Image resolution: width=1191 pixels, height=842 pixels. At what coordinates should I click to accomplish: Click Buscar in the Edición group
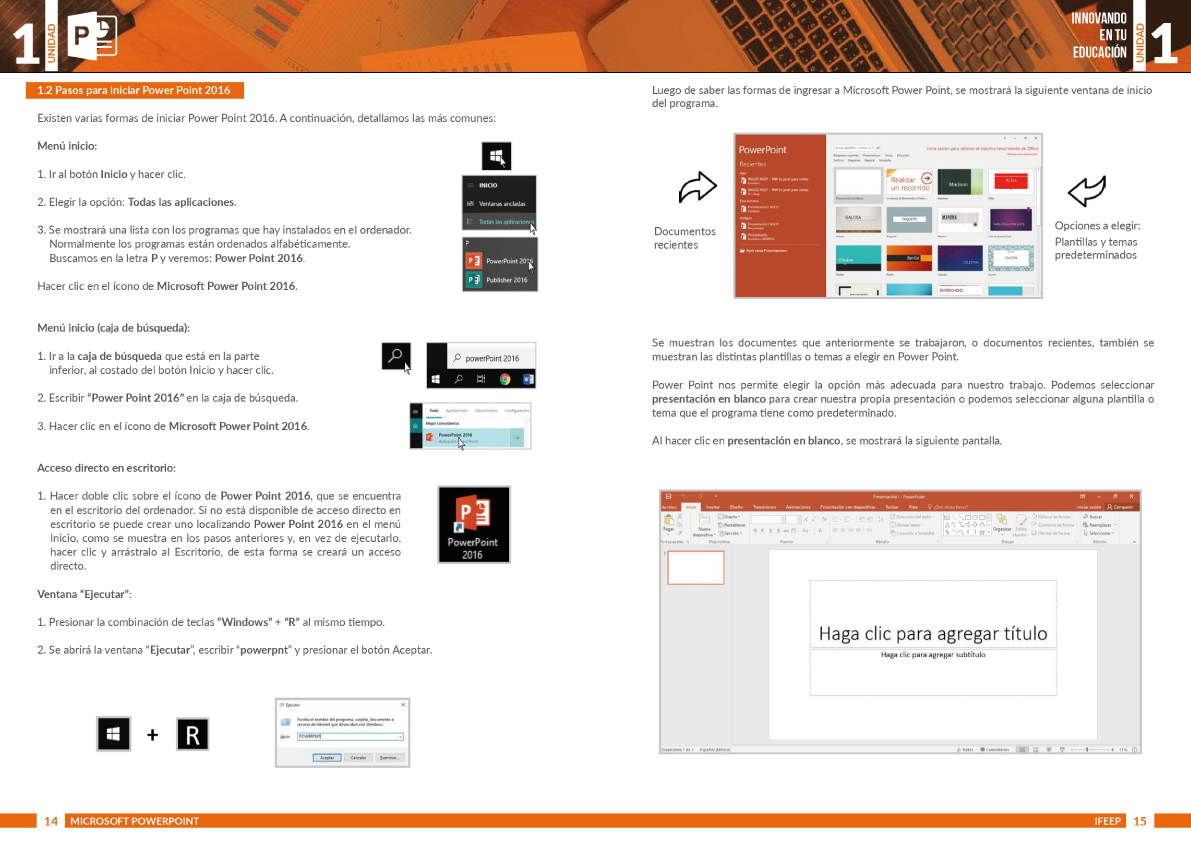1093,517
